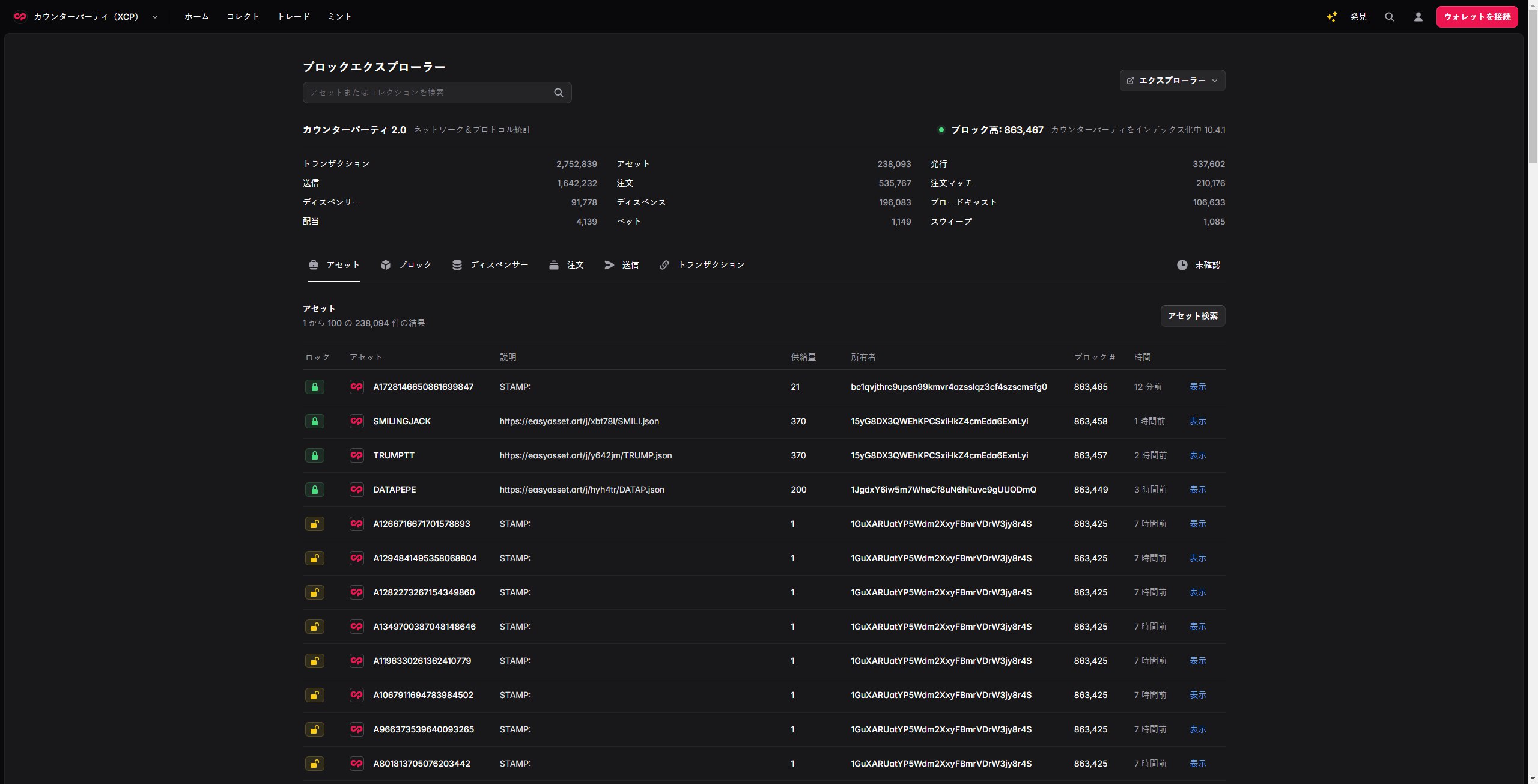This screenshot has width=1538, height=784.
Task: Click the ウォレットを接続 button
Action: click(1477, 17)
